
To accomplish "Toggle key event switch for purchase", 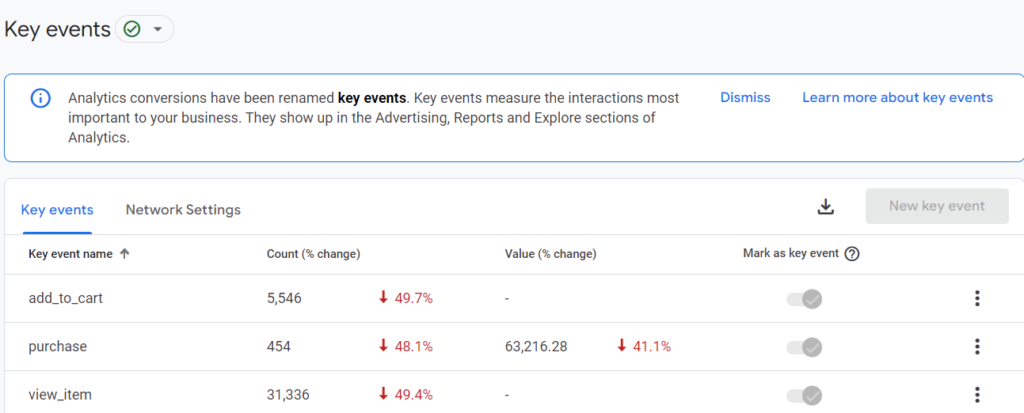I will click(805, 346).
